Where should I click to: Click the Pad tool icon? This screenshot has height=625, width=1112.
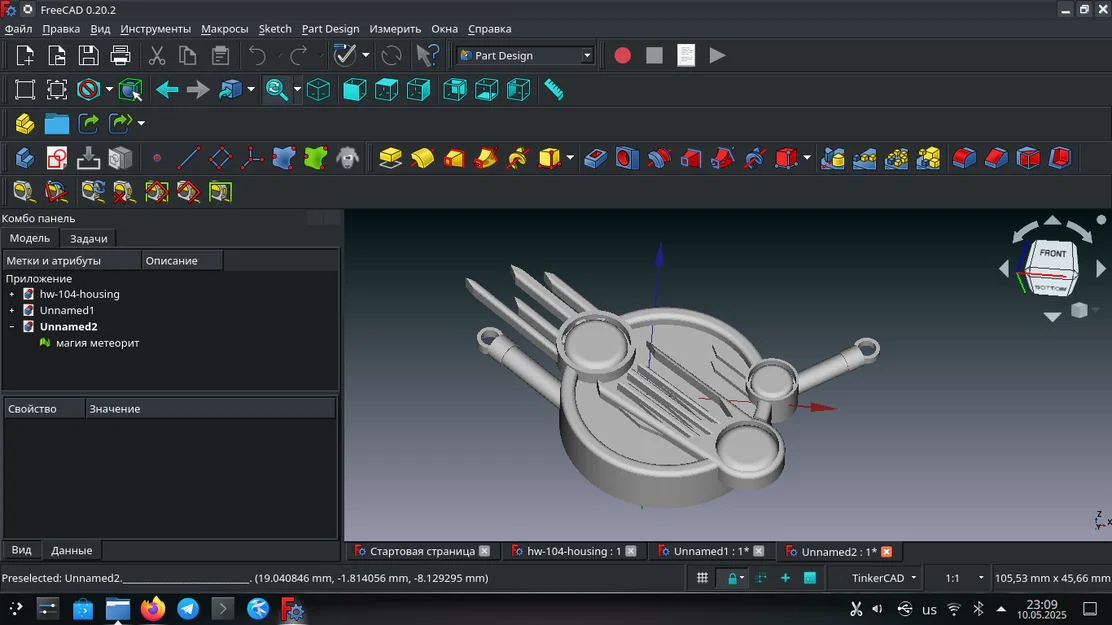[x=390, y=157]
